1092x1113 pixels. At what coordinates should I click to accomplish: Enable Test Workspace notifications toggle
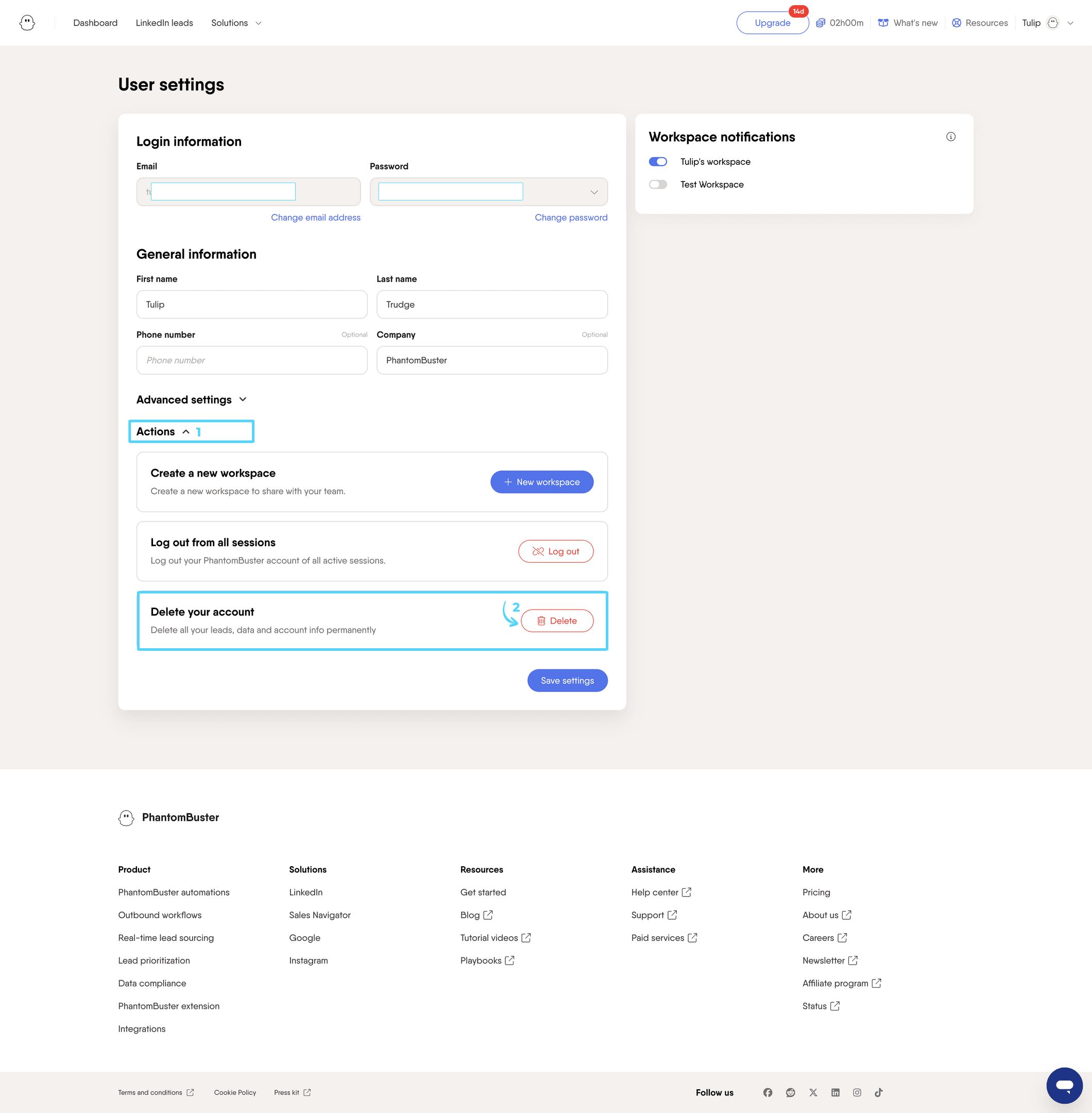point(658,184)
